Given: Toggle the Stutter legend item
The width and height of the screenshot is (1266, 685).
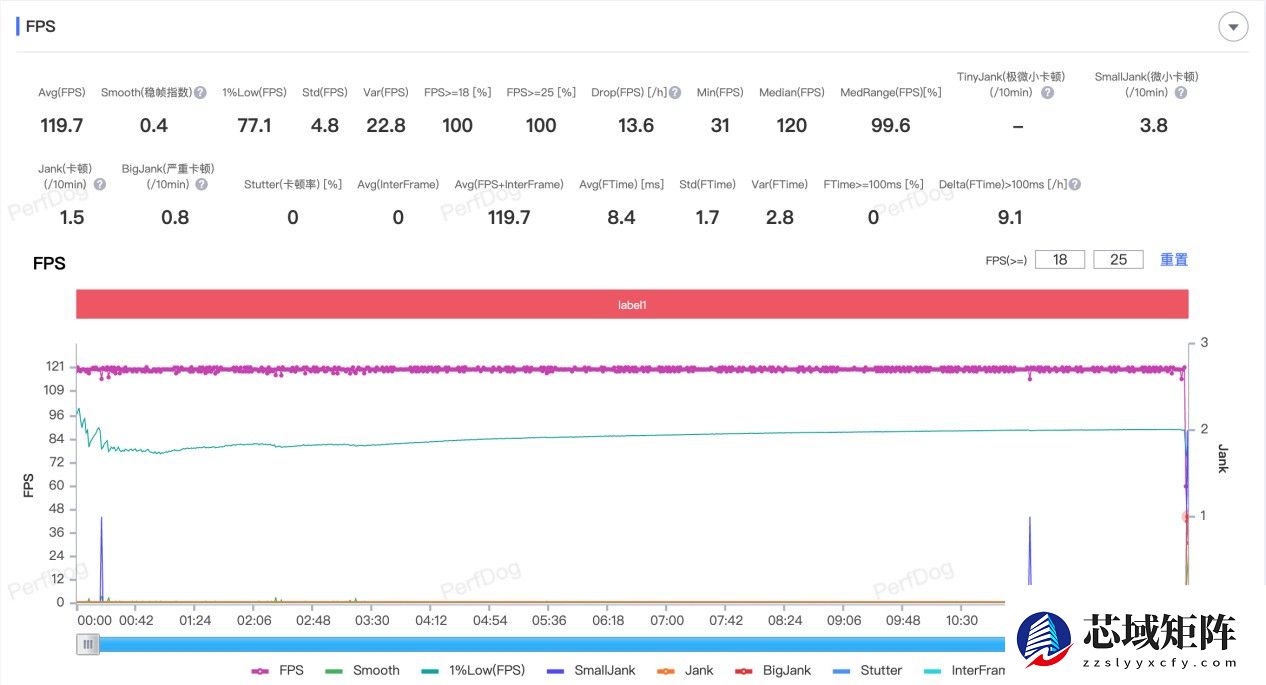Looking at the screenshot, I should [x=868, y=670].
